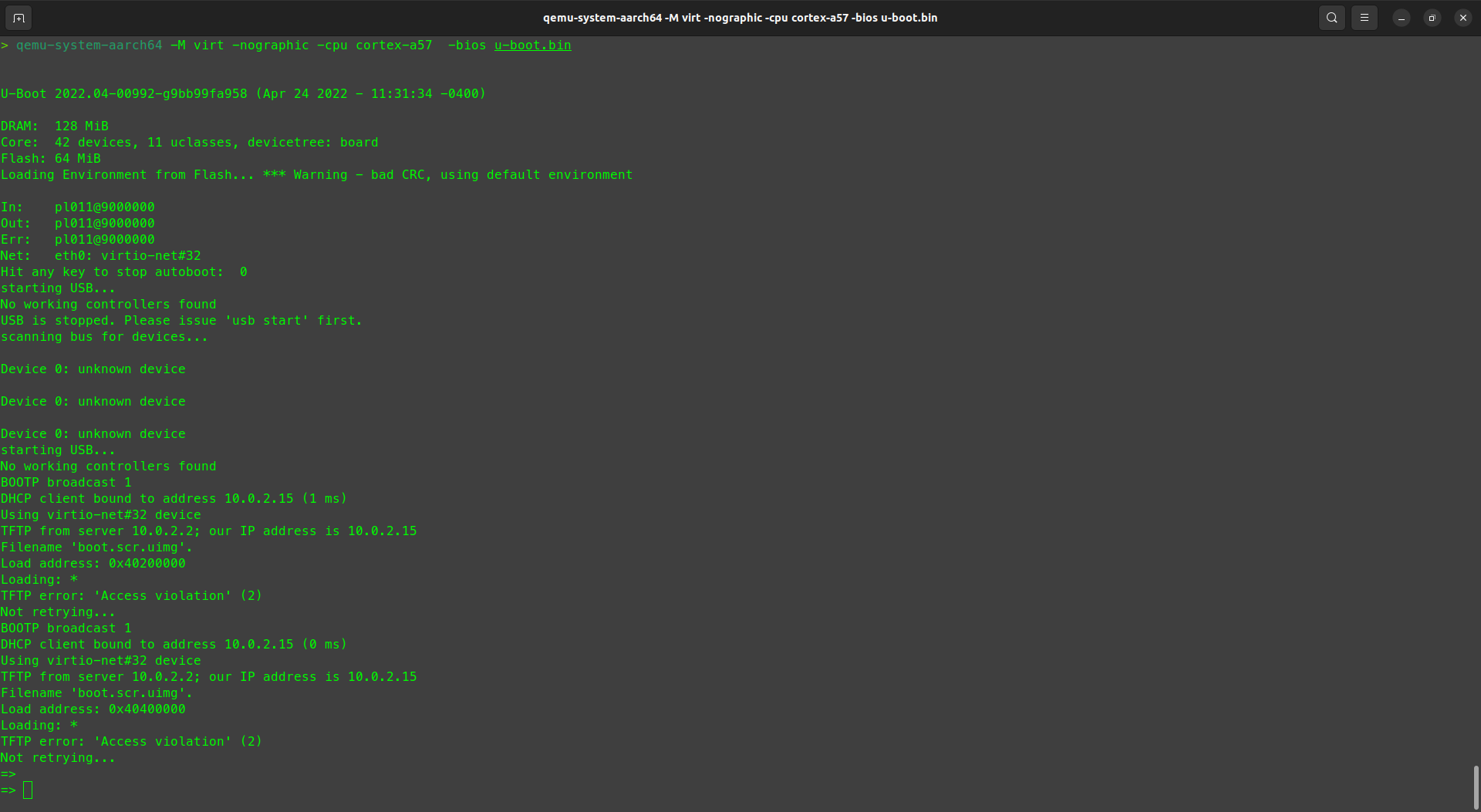Image resolution: width=1481 pixels, height=812 pixels.
Task: Click the window title text
Action: (740, 18)
